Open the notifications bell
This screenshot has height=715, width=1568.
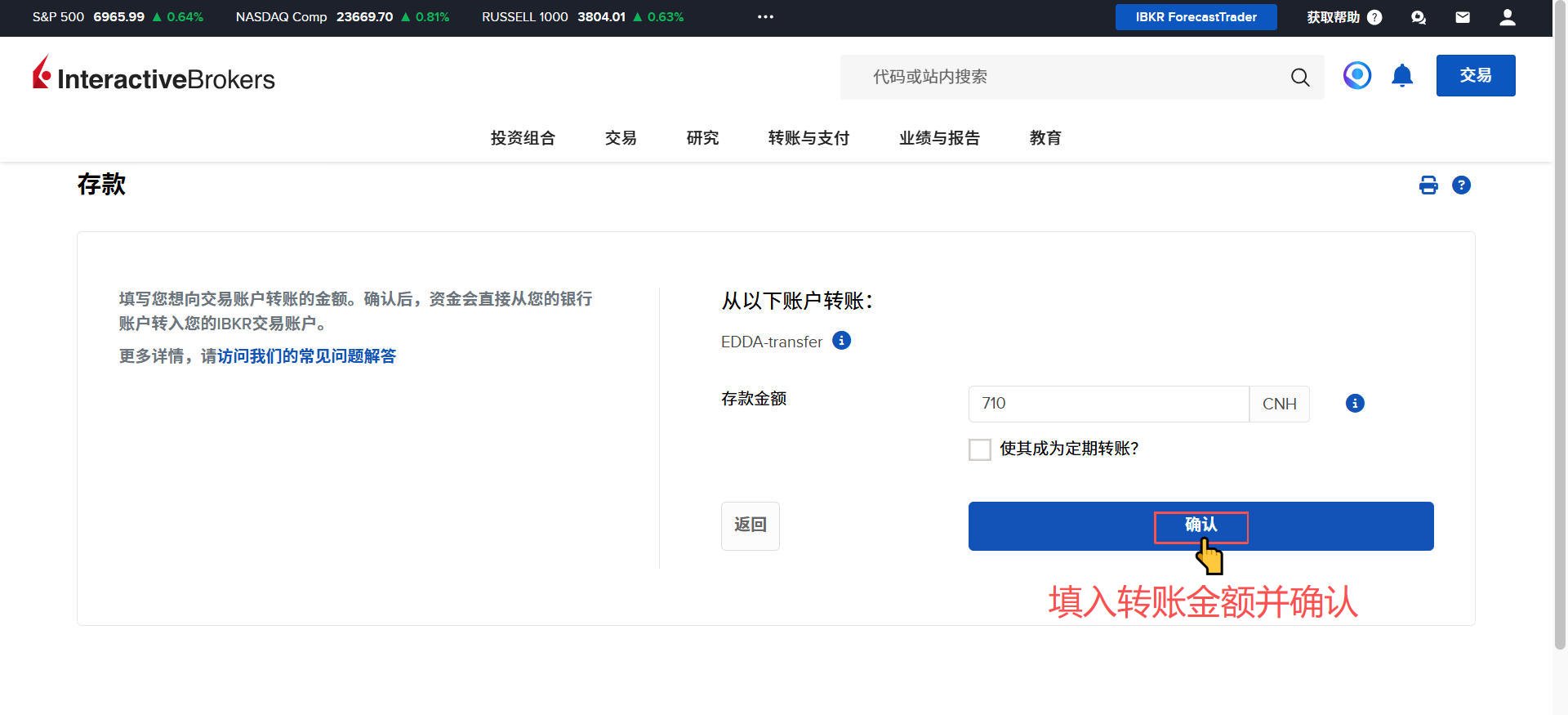tap(1401, 76)
